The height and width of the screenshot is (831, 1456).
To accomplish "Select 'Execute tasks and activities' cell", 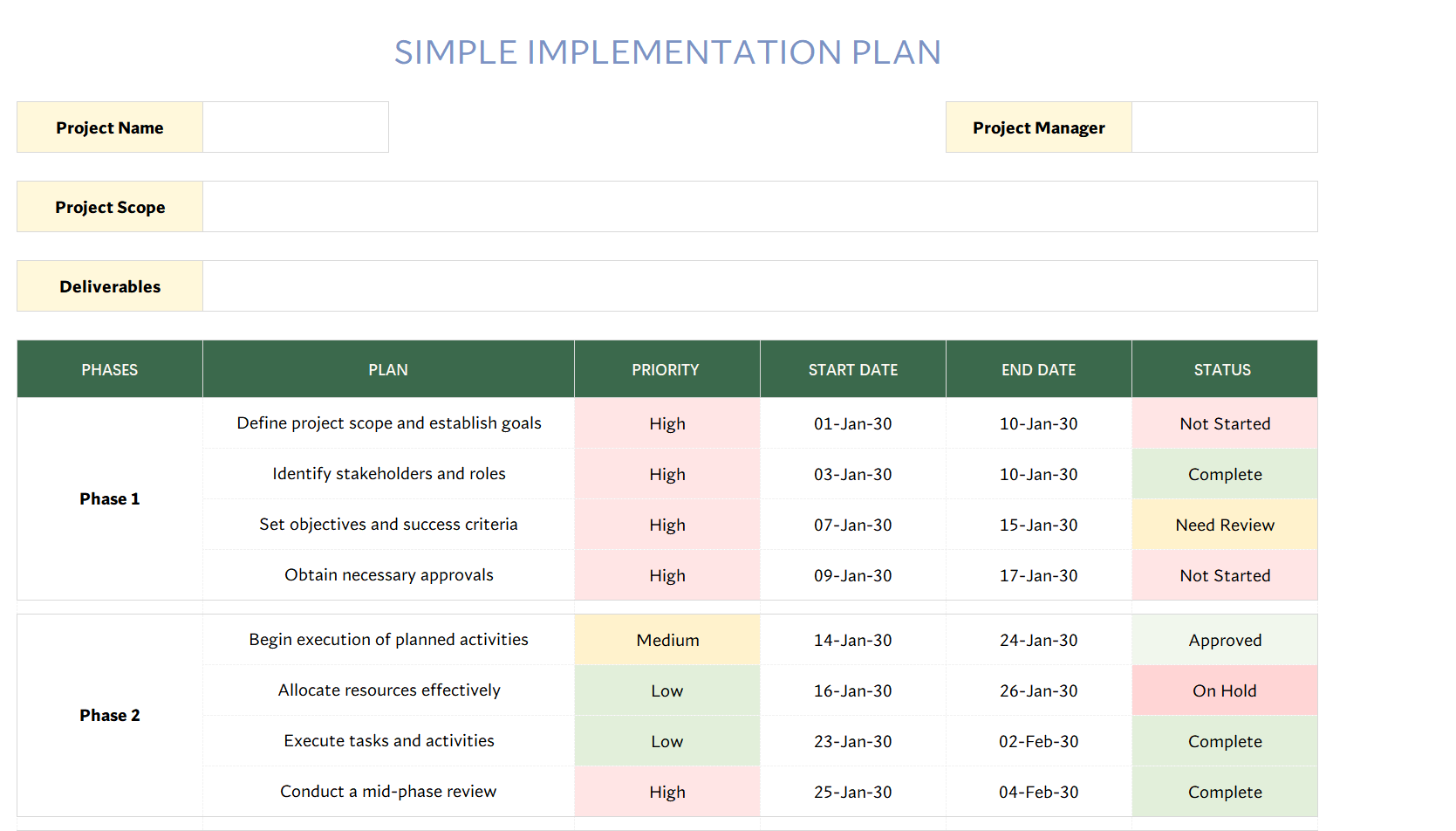I will coord(388,741).
